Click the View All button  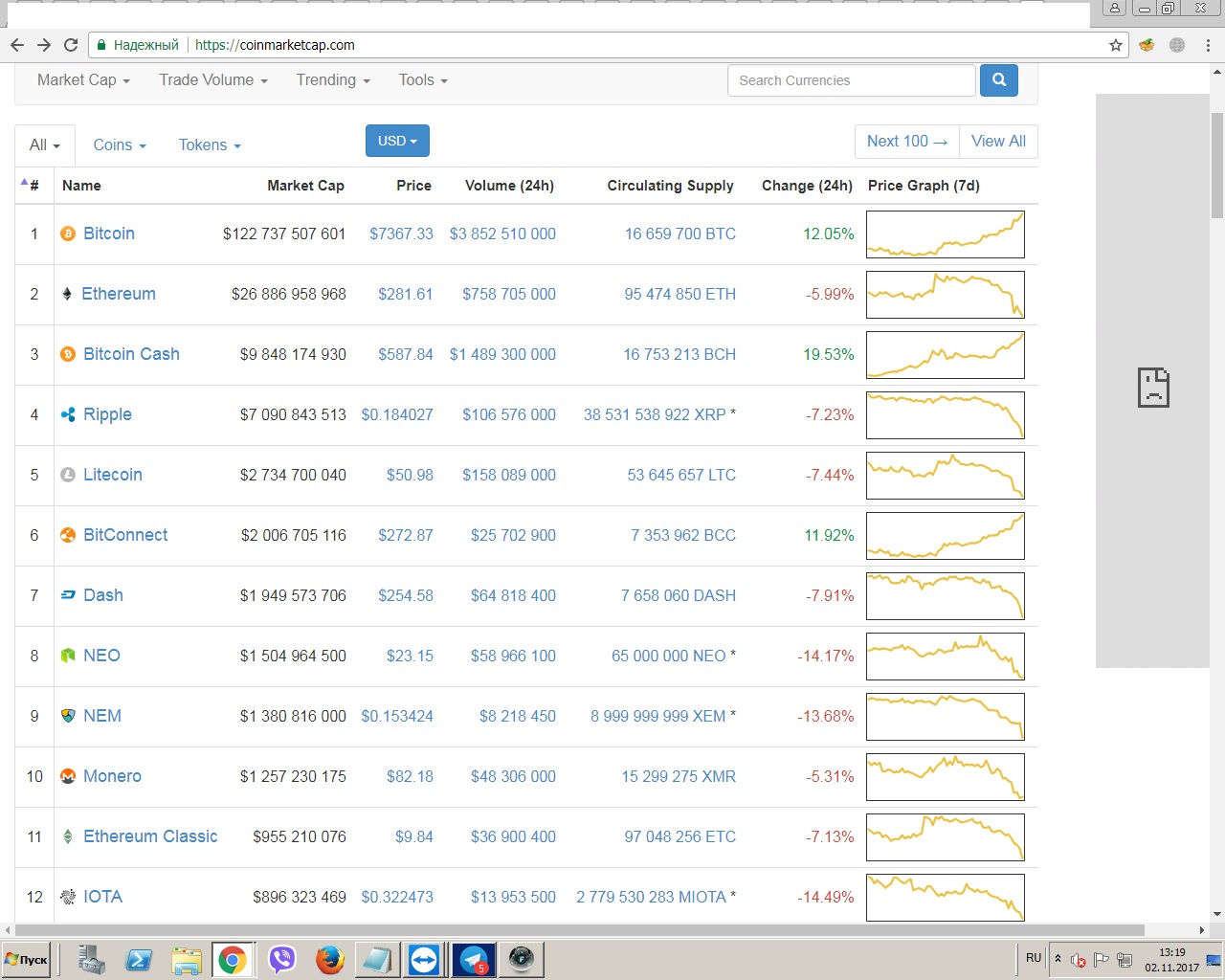tap(998, 142)
